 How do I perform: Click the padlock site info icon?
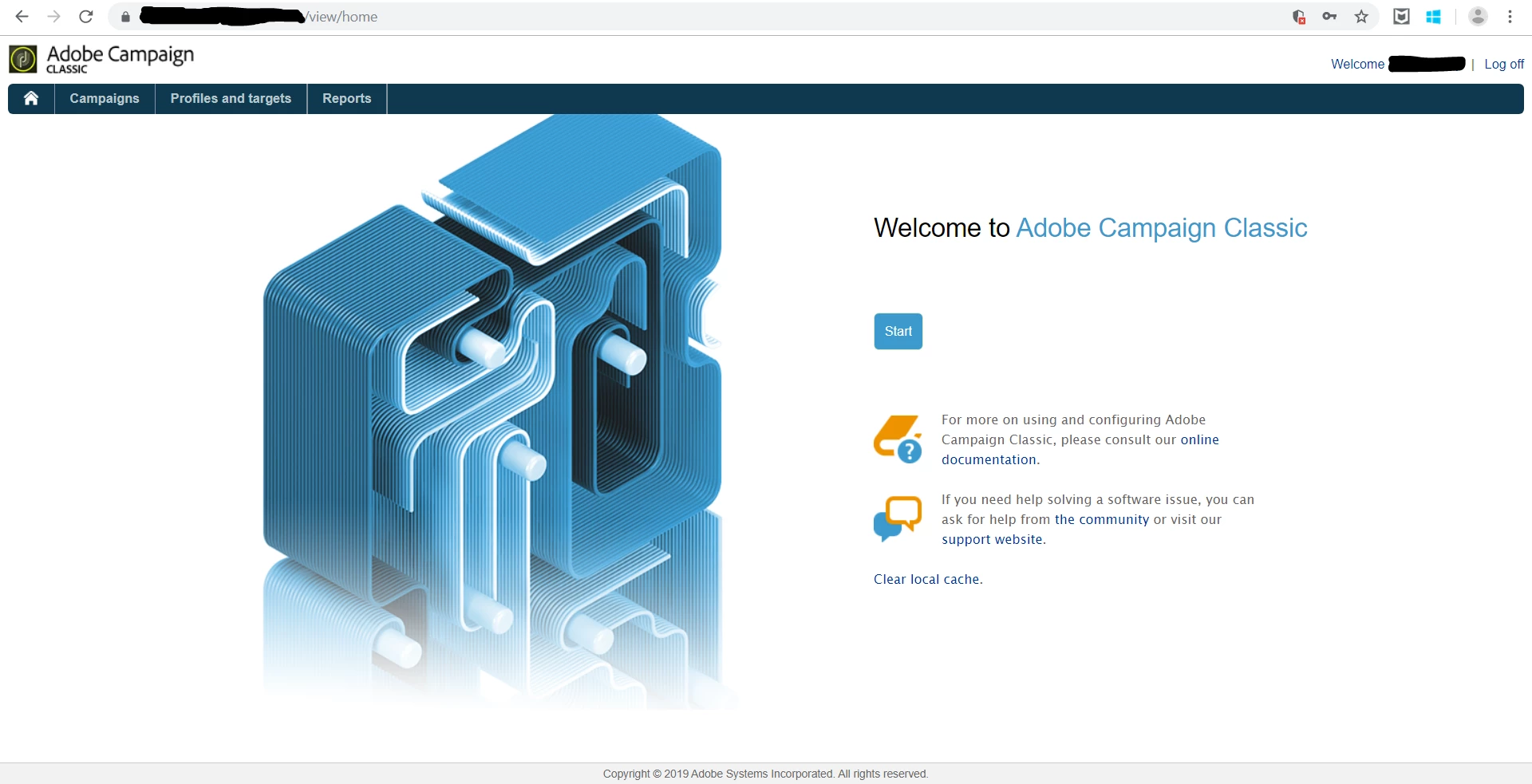click(x=125, y=17)
